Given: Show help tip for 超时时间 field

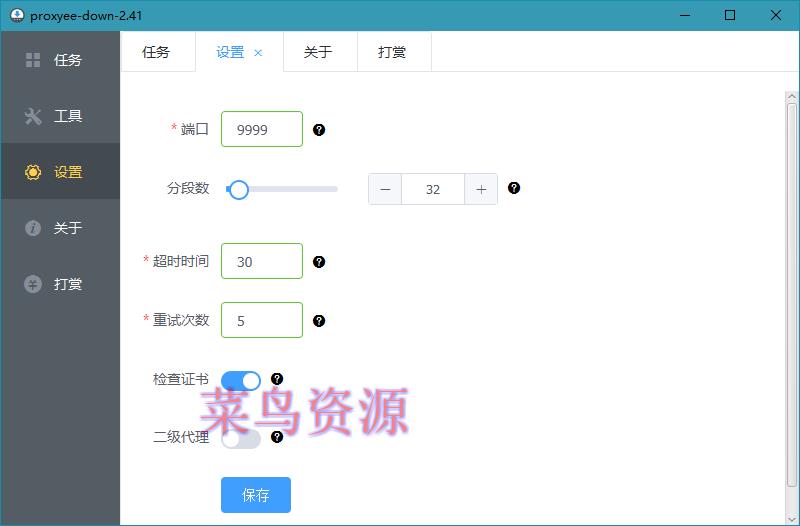Looking at the screenshot, I should pyautogui.click(x=319, y=262).
